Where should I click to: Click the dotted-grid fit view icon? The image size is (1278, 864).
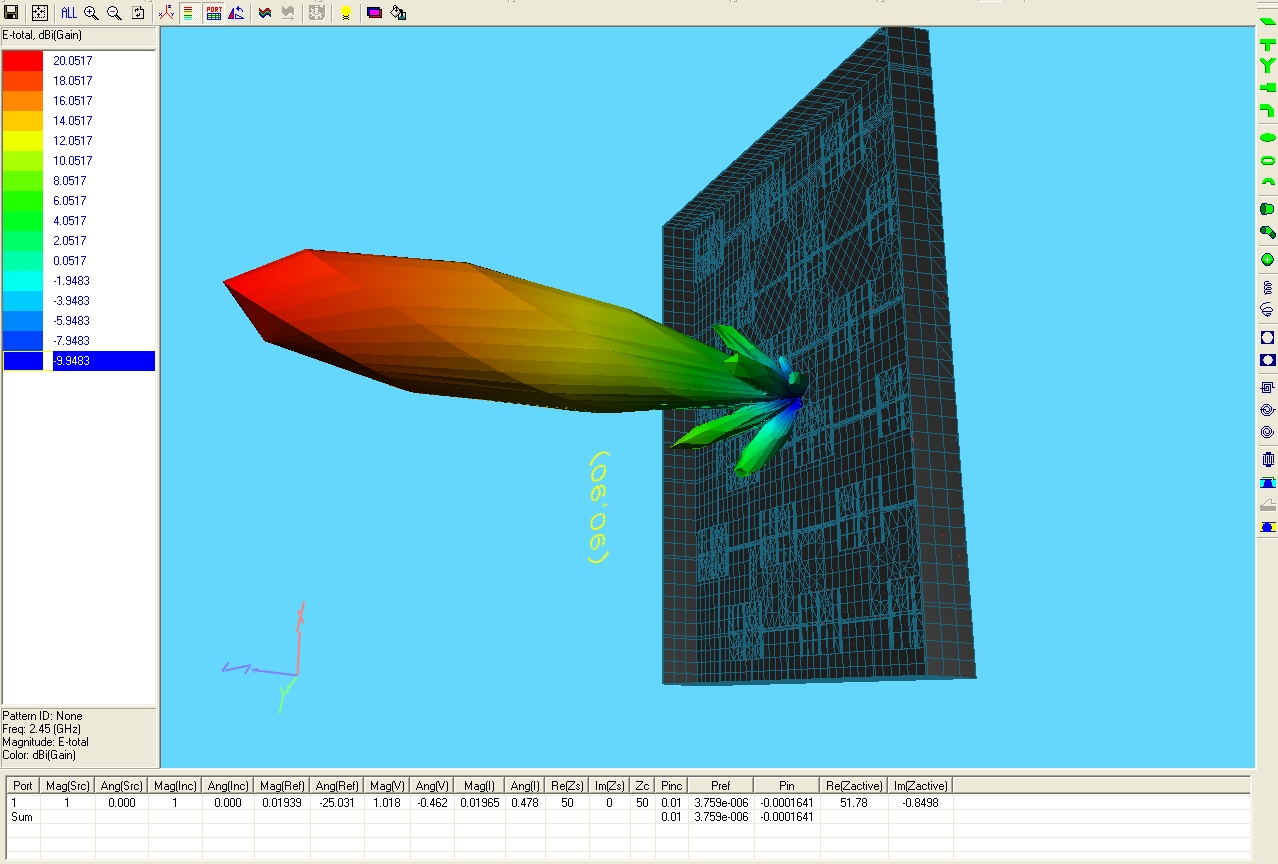(x=39, y=13)
